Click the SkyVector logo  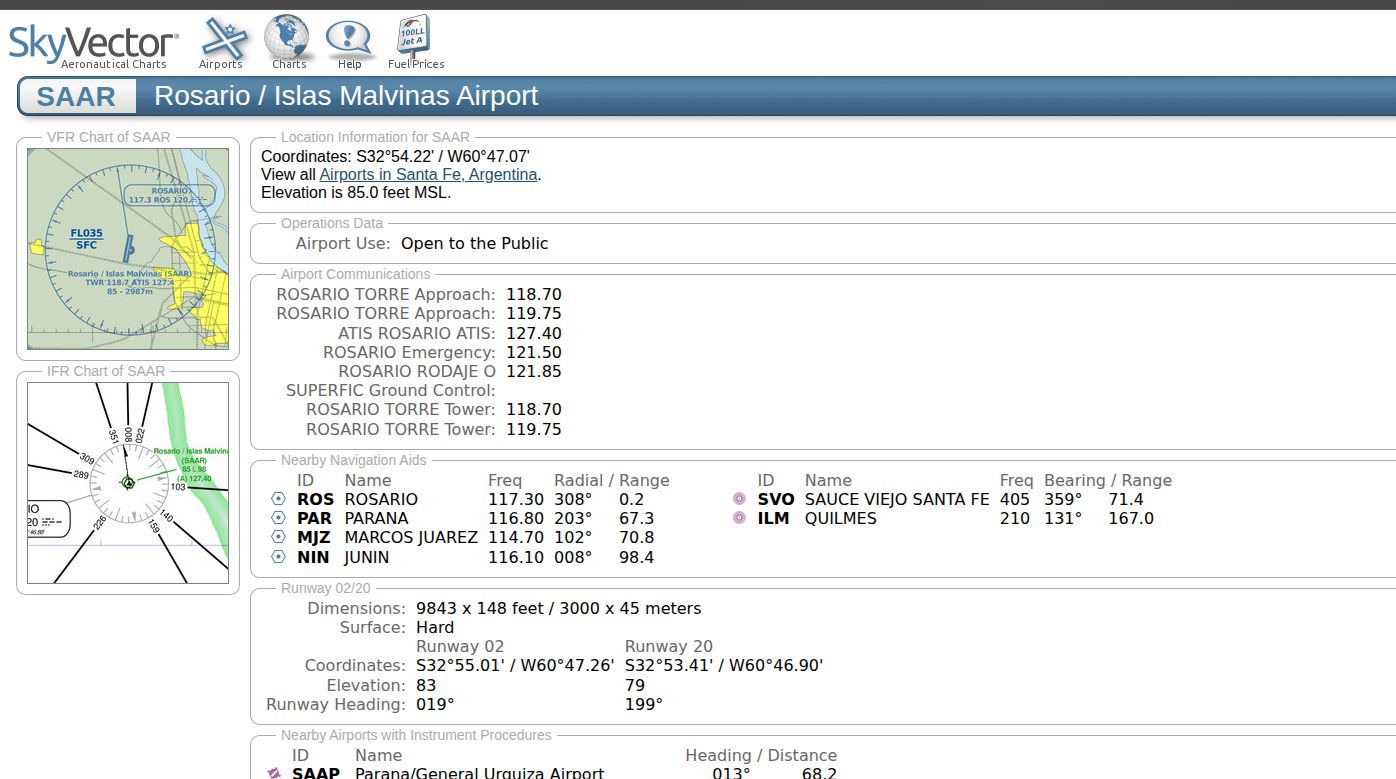93,44
